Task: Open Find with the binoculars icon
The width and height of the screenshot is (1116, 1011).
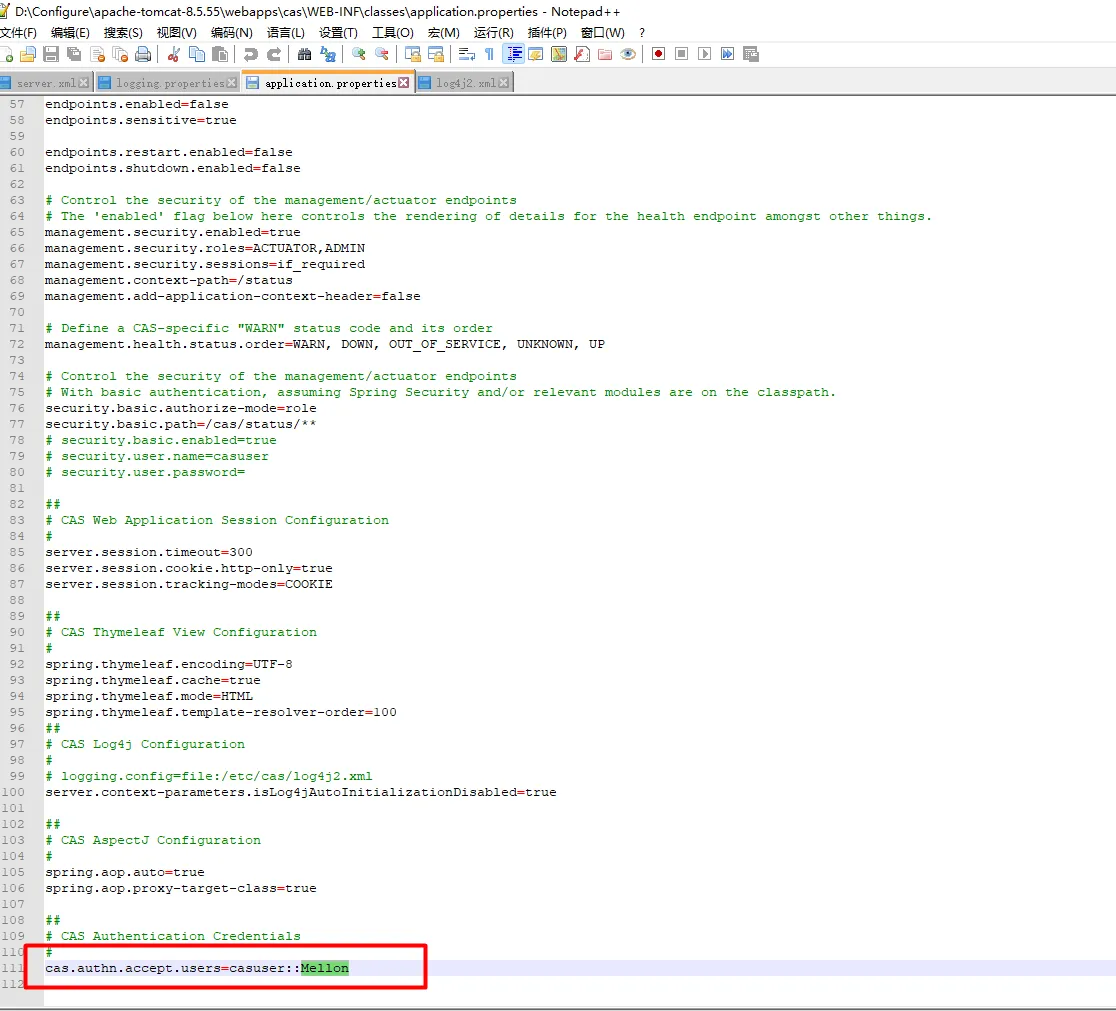Action: point(305,54)
